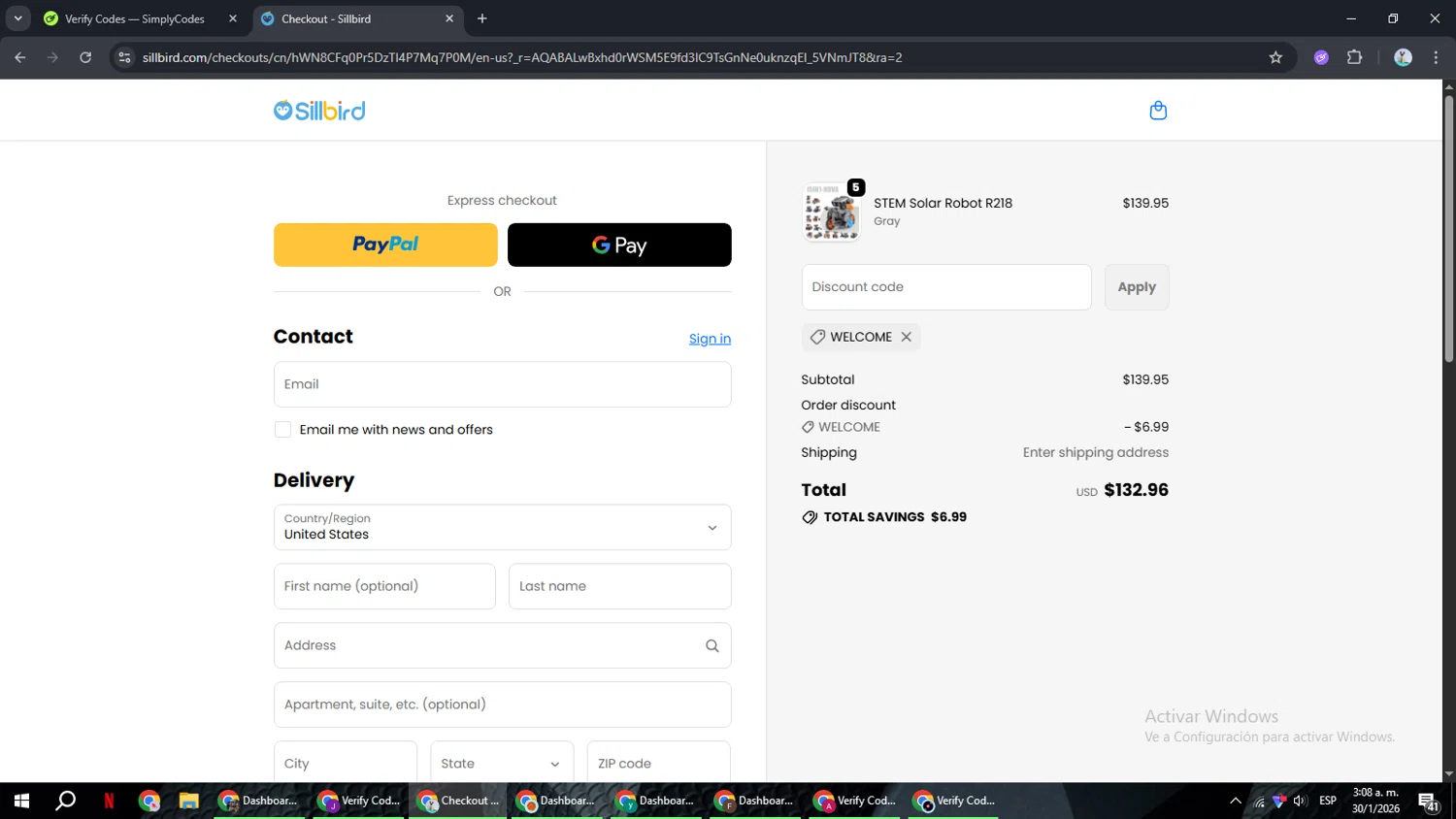Close the Verify Codes SimplyCodes tab

[x=233, y=18]
